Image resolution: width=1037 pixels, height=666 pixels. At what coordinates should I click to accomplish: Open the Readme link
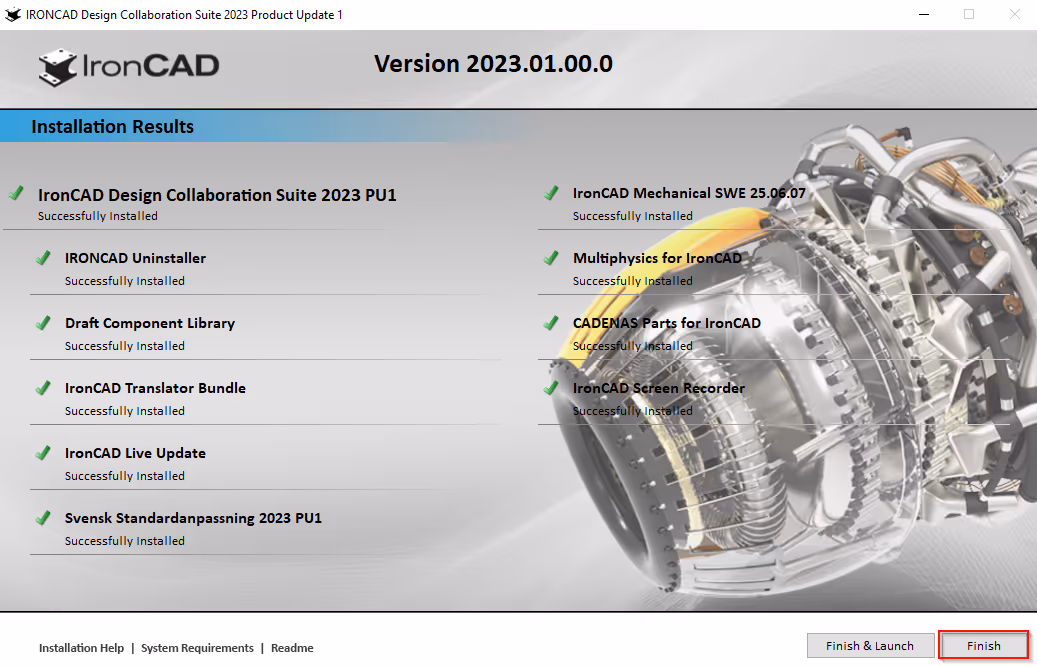[x=292, y=648]
